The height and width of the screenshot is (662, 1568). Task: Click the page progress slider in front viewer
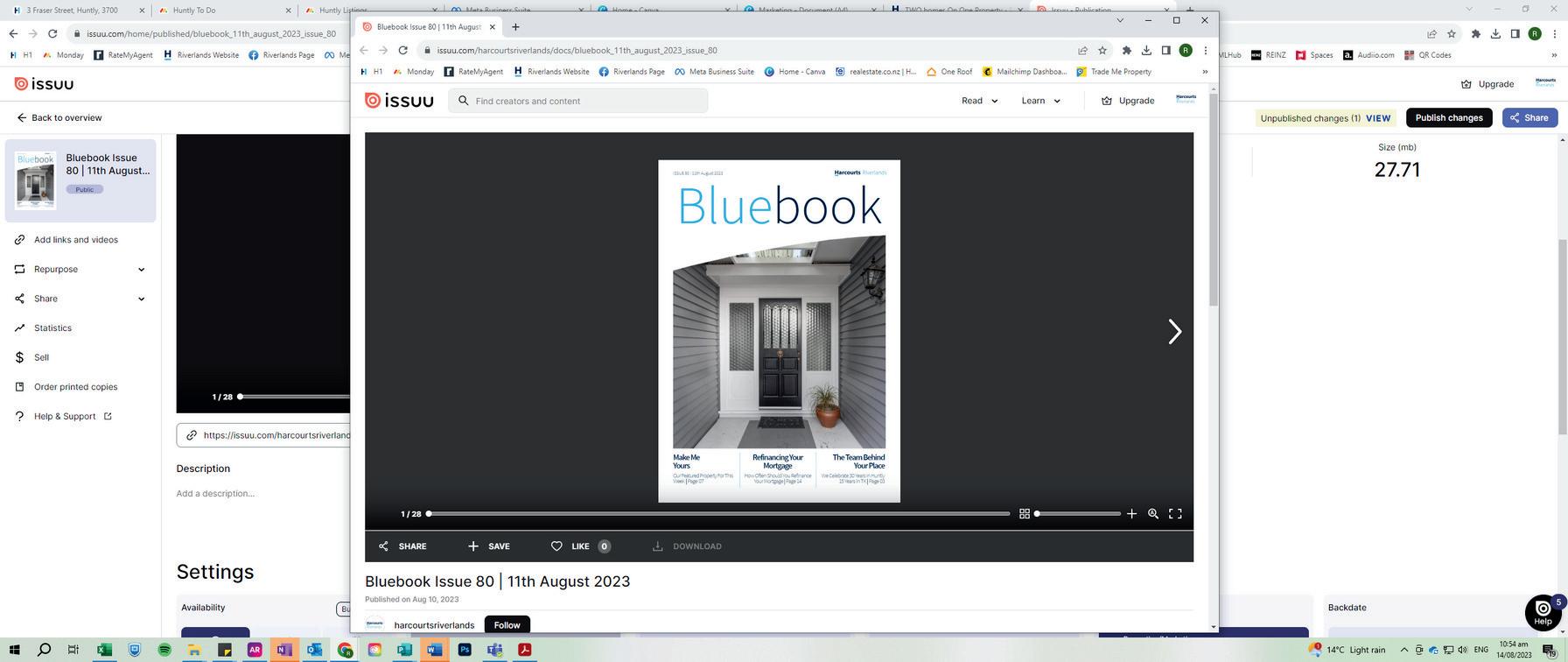[718, 514]
